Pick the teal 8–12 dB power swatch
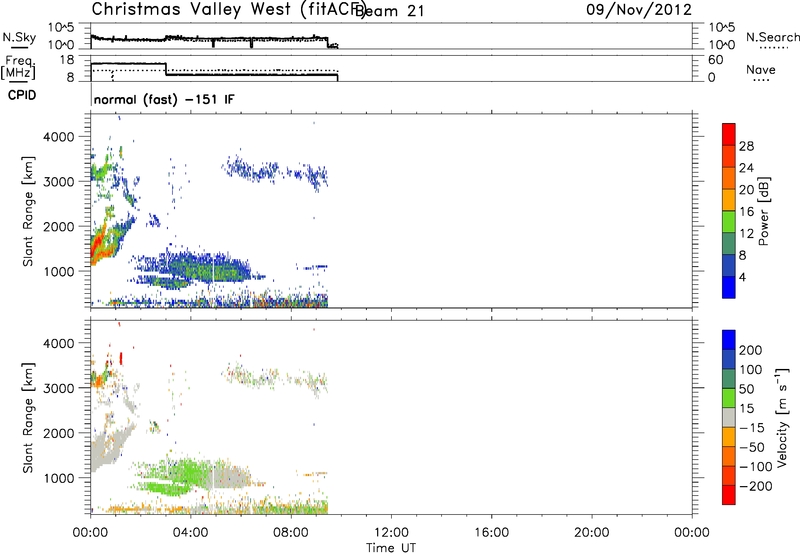The image size is (800, 554). click(729, 243)
